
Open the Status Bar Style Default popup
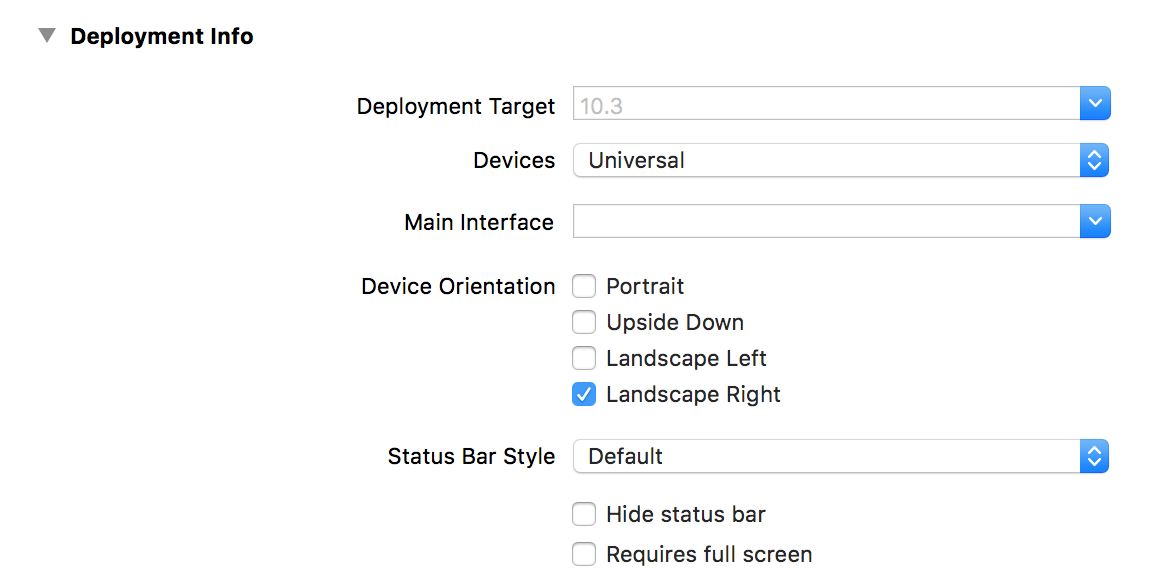click(x=825, y=457)
